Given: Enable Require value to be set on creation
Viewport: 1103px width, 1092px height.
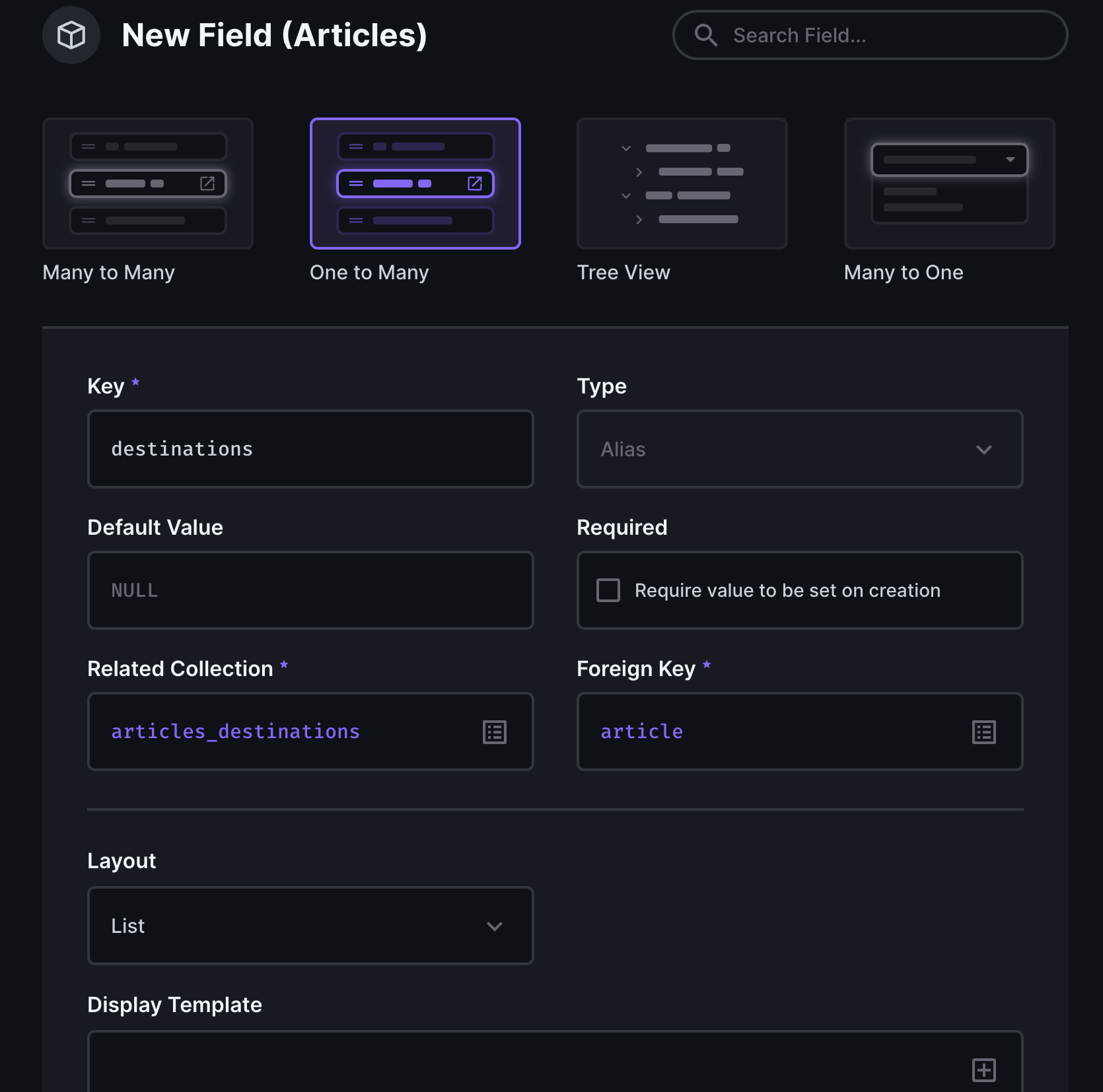Looking at the screenshot, I should click(607, 590).
